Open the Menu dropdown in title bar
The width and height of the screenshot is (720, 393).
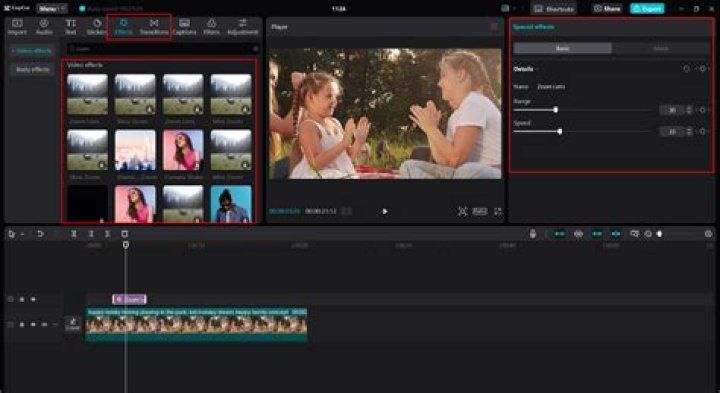(51, 9)
